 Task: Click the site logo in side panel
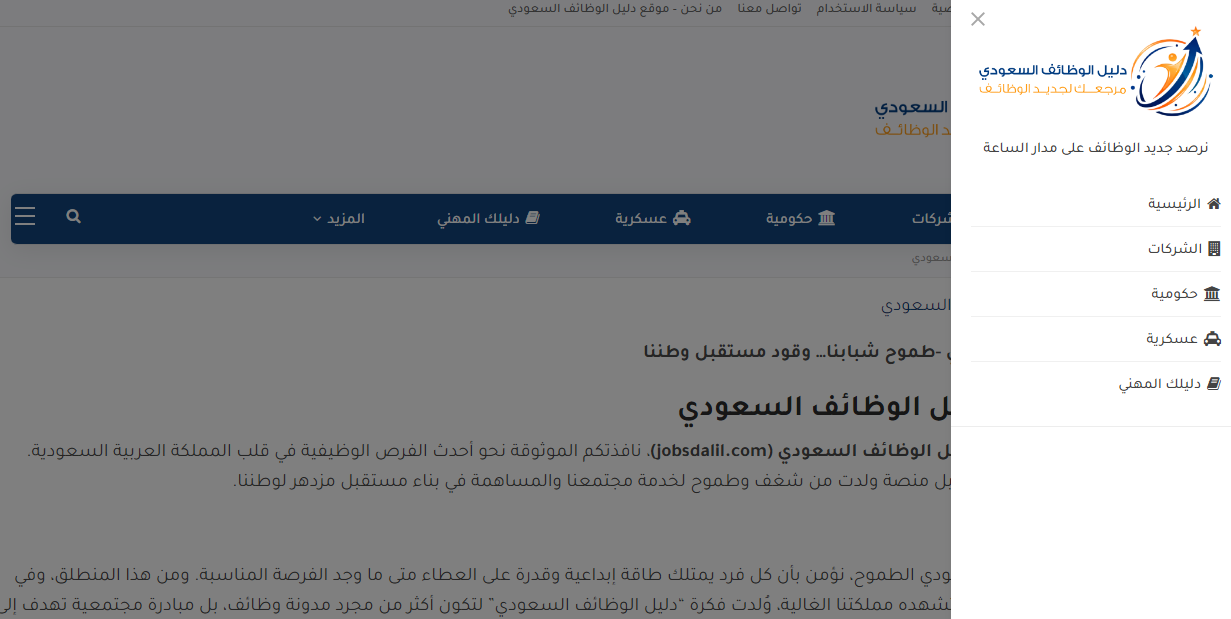[1096, 70]
